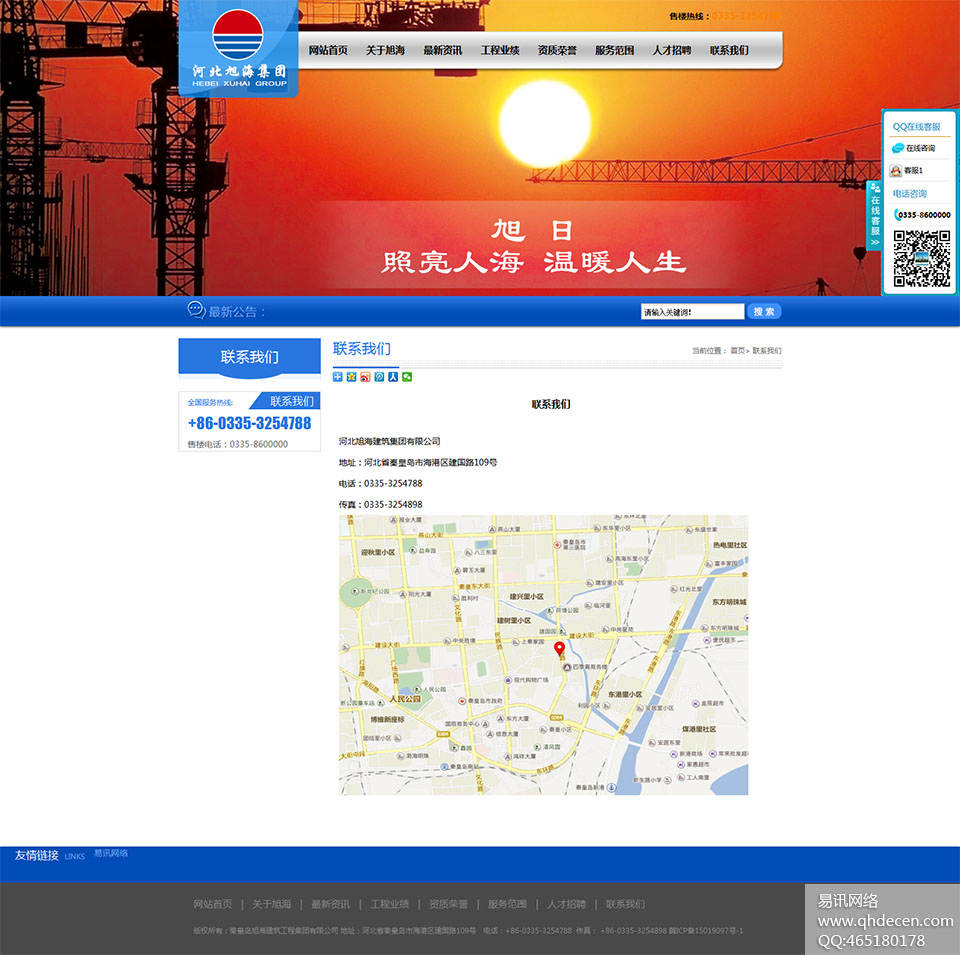Click the Hebei Xuhai Group logo
Viewport: 960px width, 955px height.
[x=238, y=48]
